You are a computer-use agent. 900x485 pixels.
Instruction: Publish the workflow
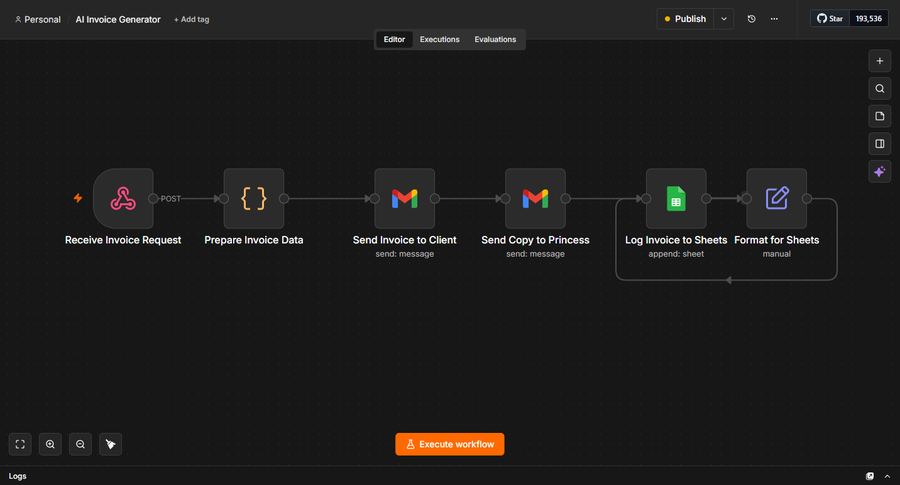coord(685,19)
